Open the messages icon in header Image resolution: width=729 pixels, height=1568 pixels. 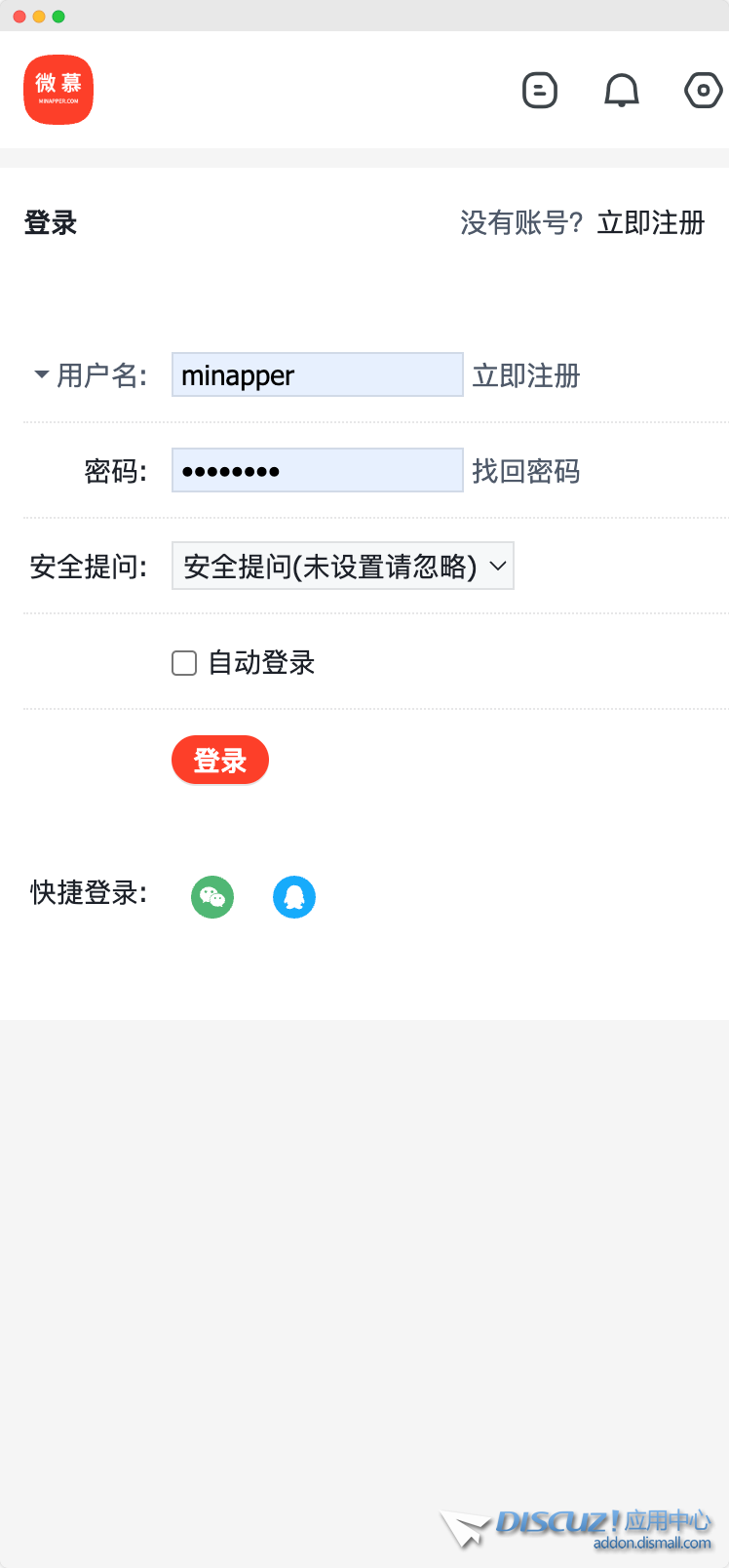pyautogui.click(x=540, y=91)
